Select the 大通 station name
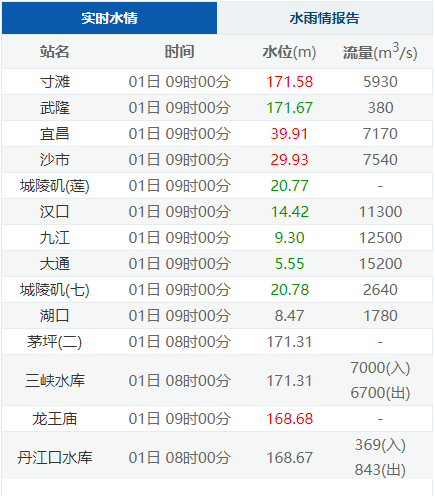The width and height of the screenshot is (435, 496). coord(55,264)
